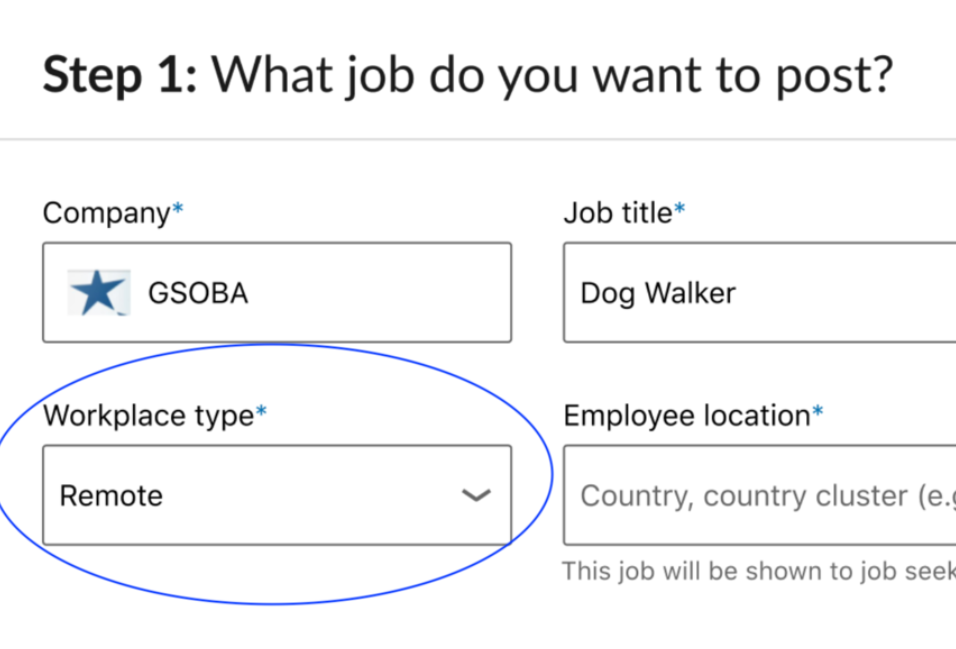The height and width of the screenshot is (649, 956).
Task: Click the Workplace type label
Action: [149, 417]
